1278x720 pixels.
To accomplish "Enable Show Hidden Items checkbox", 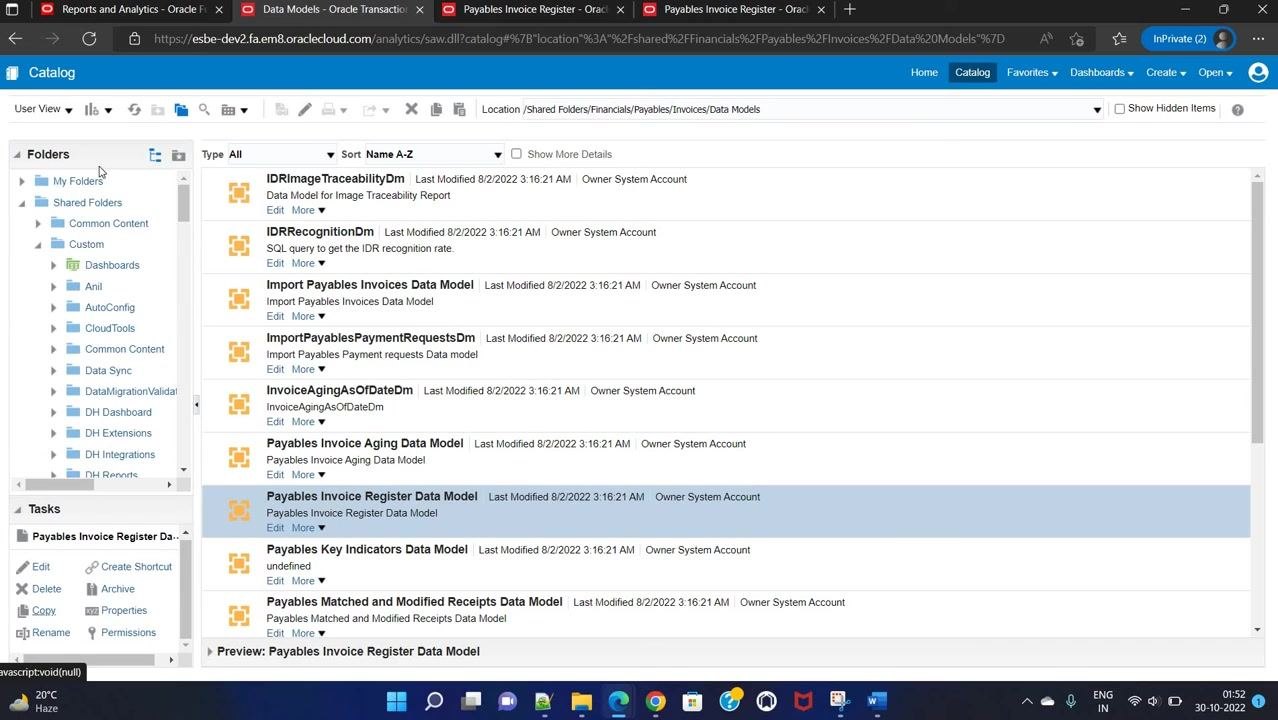I will pyautogui.click(x=1120, y=108).
